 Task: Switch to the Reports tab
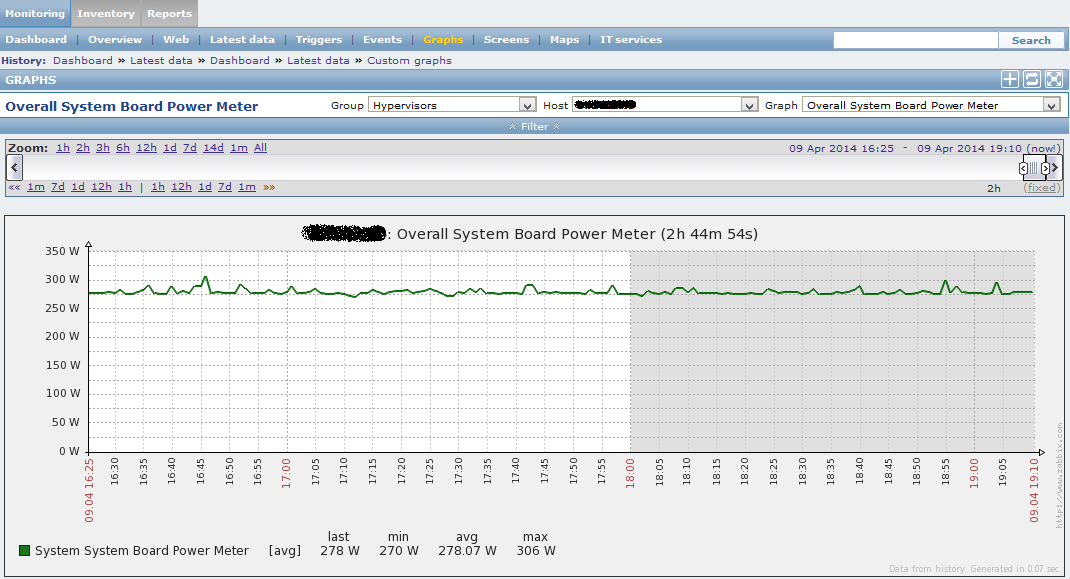[169, 14]
